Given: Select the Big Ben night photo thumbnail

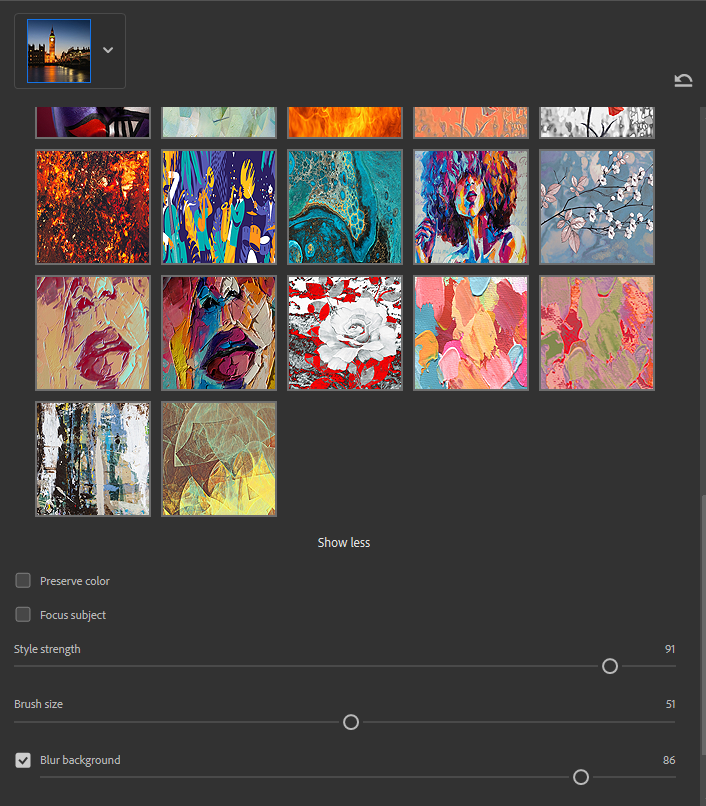Looking at the screenshot, I should 59,51.
